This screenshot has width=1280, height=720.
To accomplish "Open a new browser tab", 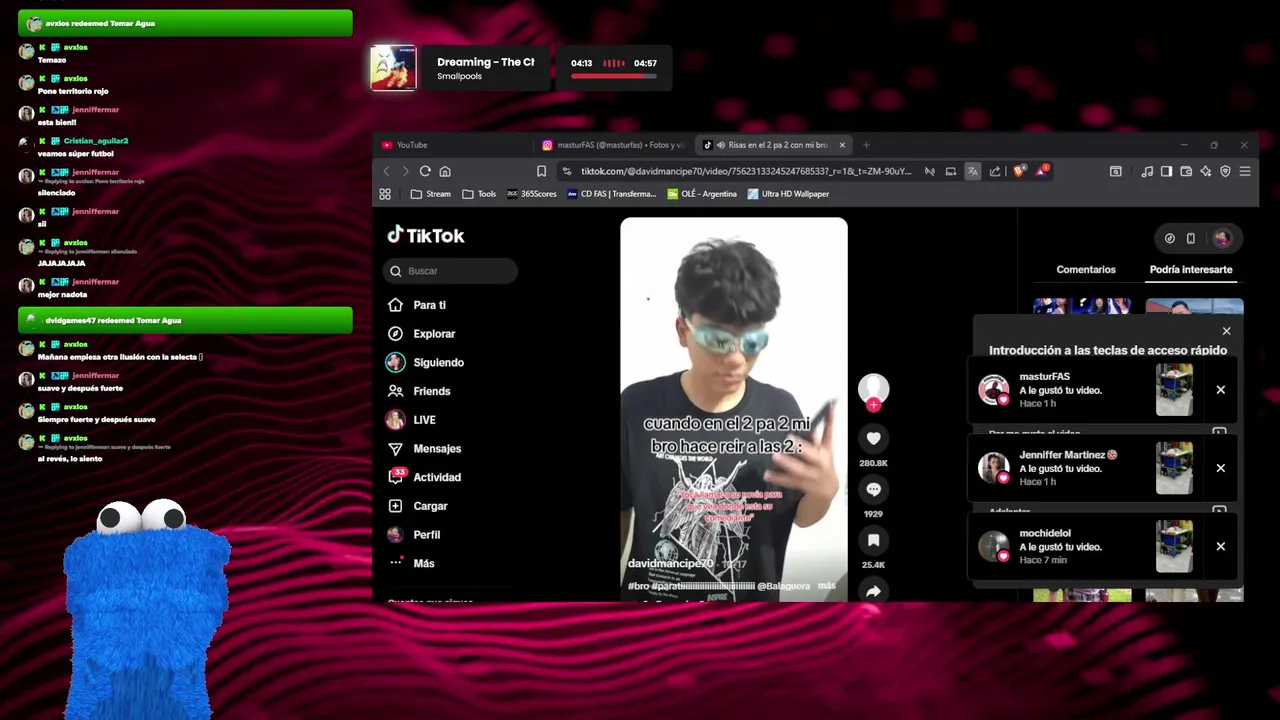I will [866, 145].
